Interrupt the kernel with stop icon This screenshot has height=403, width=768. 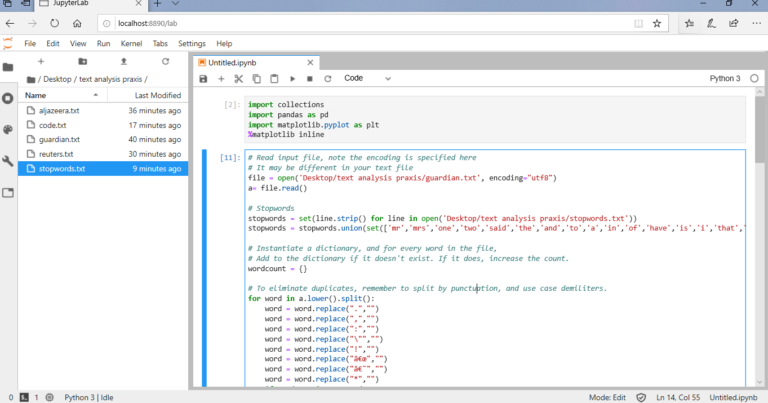coord(310,79)
